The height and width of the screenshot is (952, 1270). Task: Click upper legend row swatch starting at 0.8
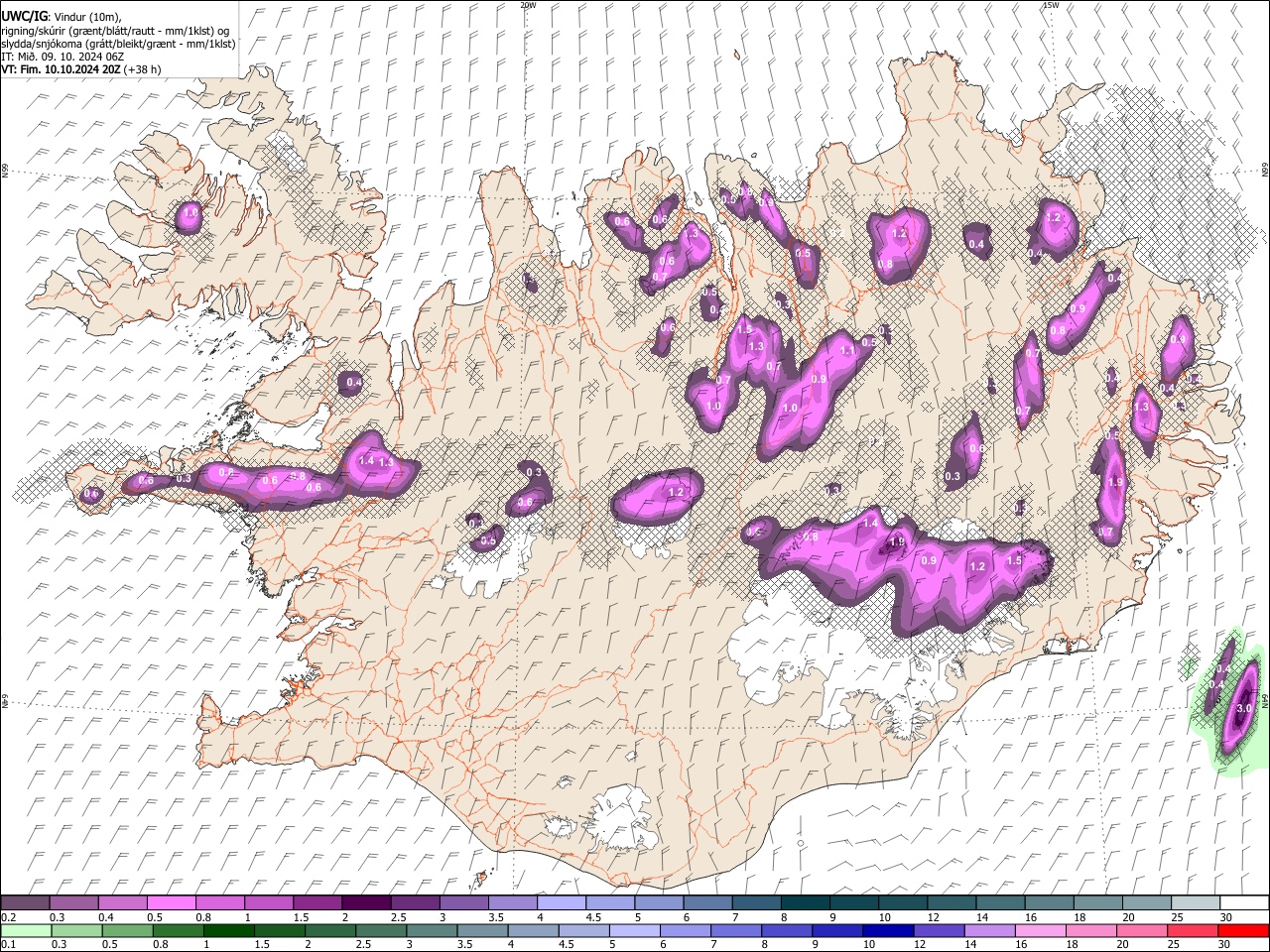click(220, 903)
